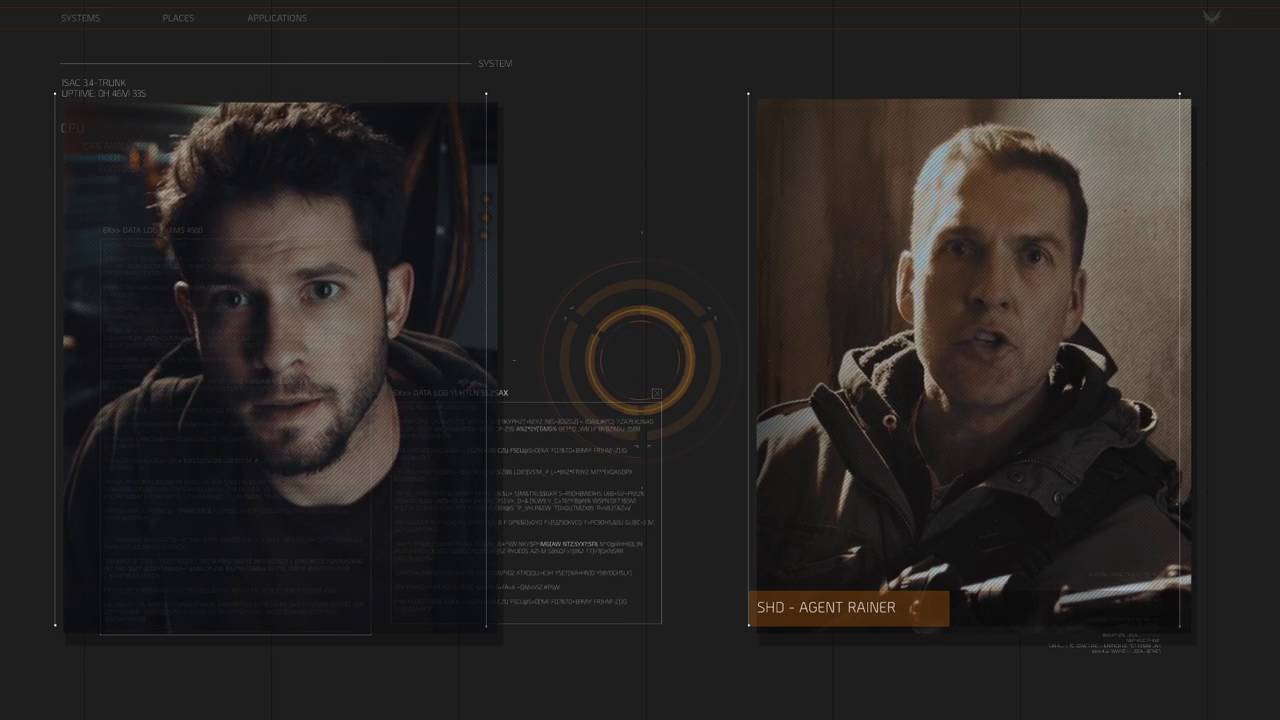Click the loading spinner on Agent Rainer label

pyautogui.click(x=915, y=608)
